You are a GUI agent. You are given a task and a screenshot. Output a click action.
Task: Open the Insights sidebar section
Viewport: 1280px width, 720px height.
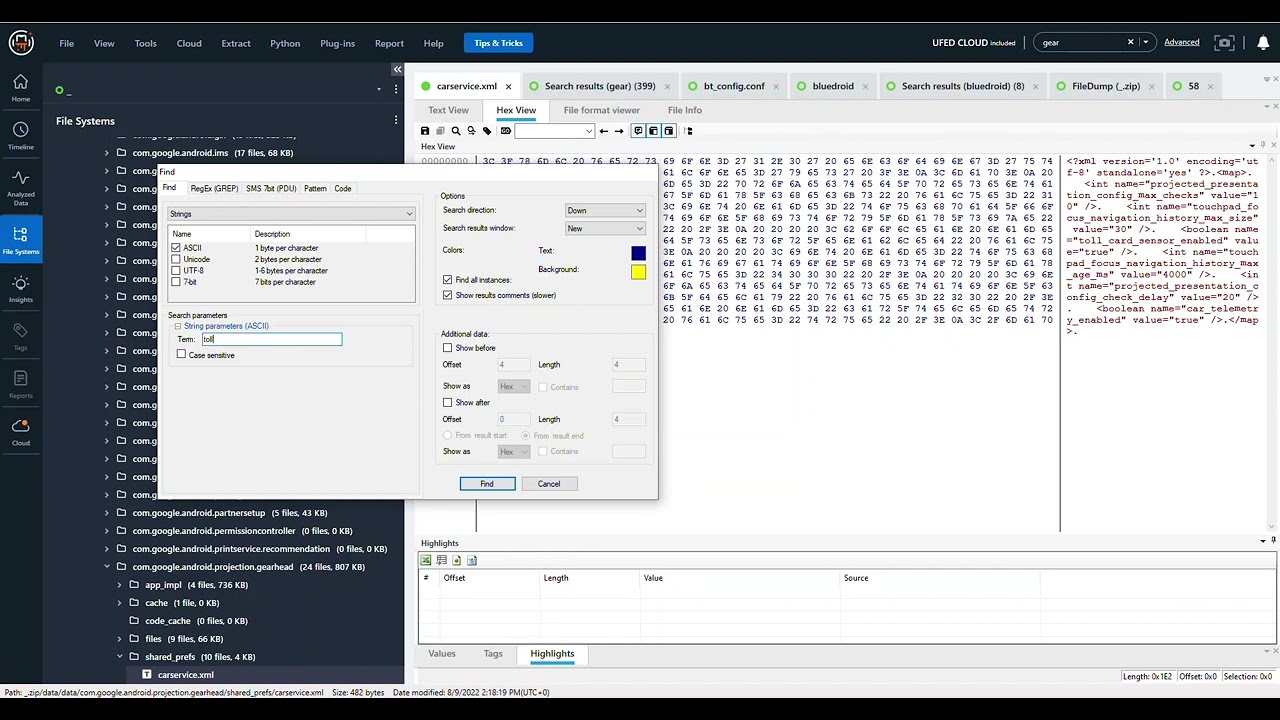(x=20, y=289)
